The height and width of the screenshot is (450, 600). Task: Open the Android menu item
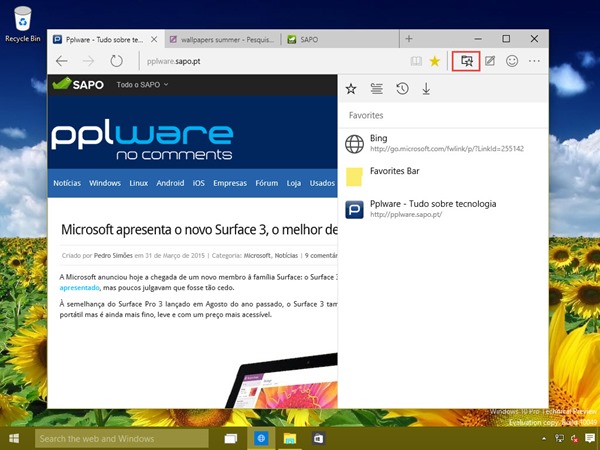click(x=170, y=183)
